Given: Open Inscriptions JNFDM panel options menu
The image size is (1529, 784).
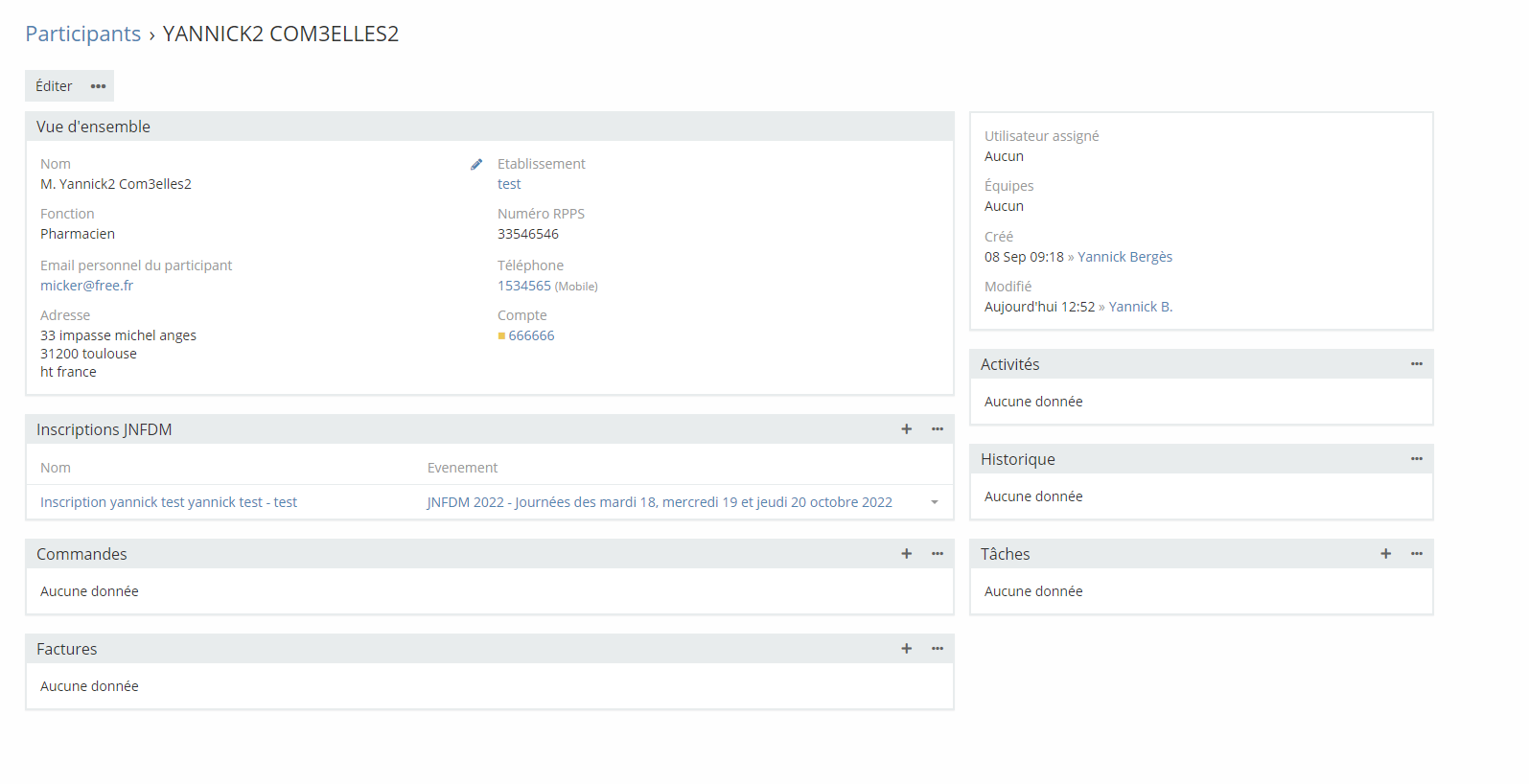Looking at the screenshot, I should 938,429.
